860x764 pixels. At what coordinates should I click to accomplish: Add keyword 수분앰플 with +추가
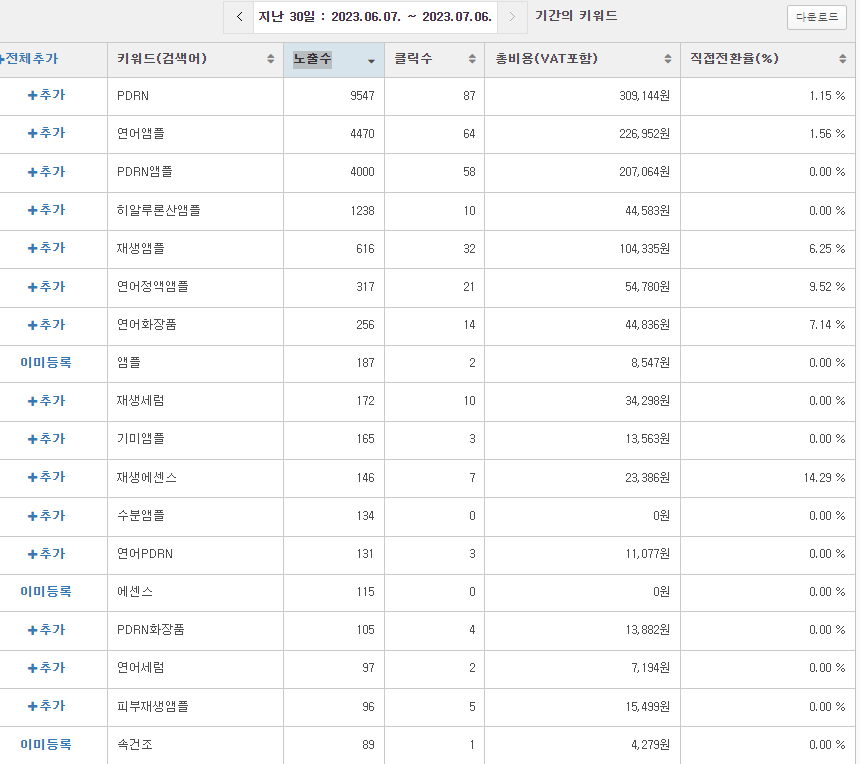[x=46, y=516]
